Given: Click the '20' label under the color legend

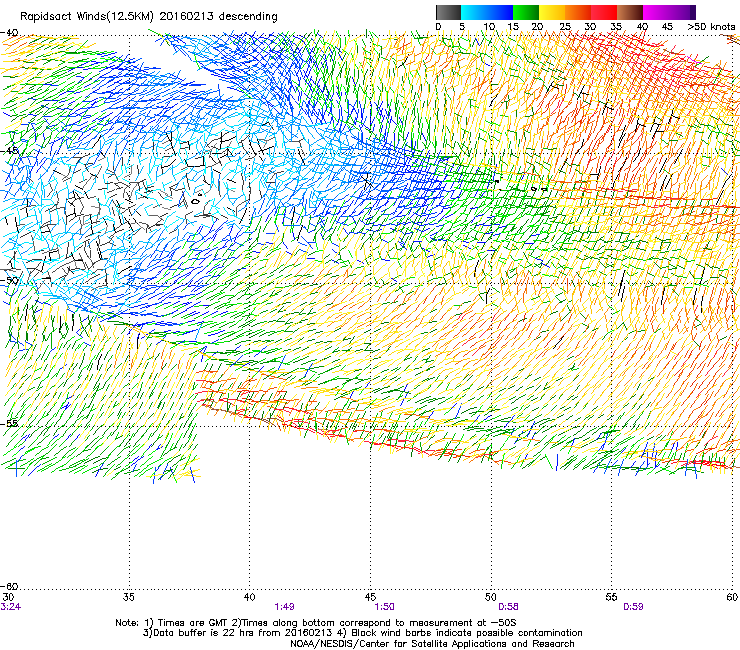Looking at the screenshot, I should point(537,27).
